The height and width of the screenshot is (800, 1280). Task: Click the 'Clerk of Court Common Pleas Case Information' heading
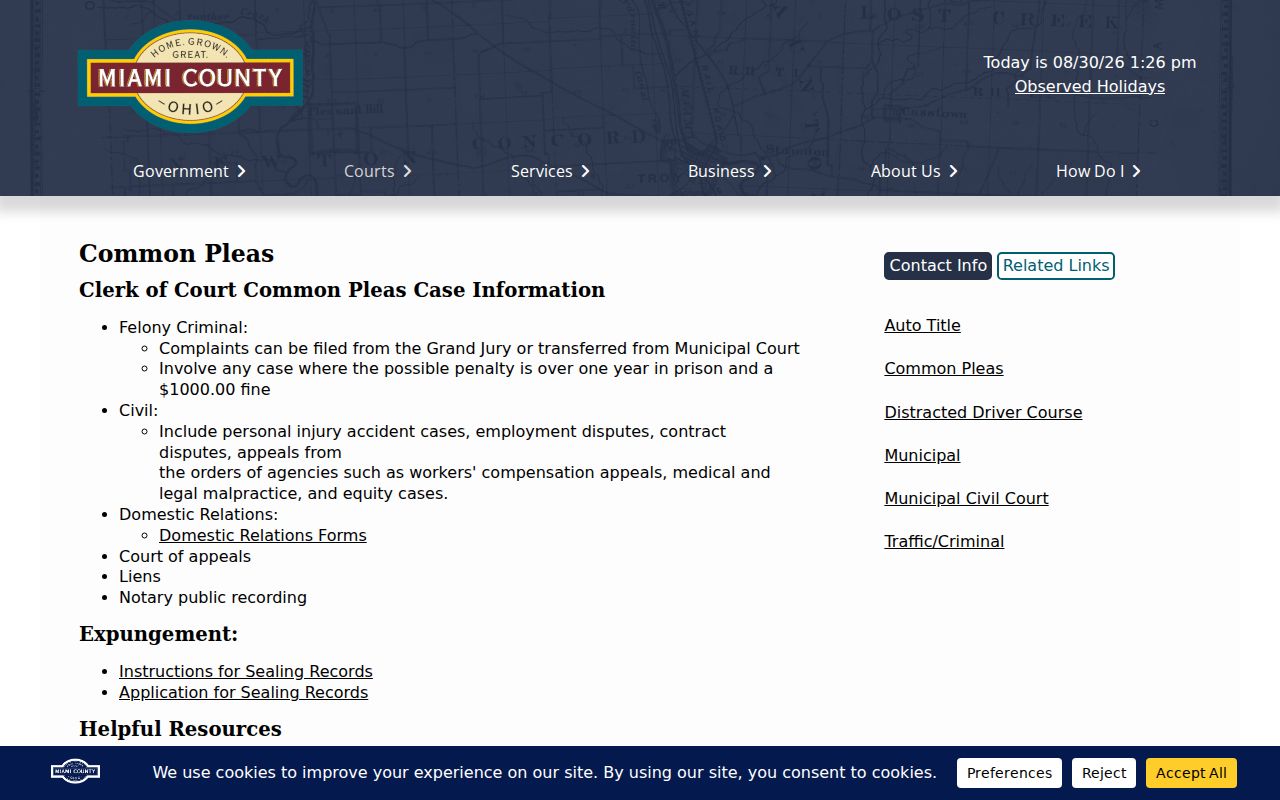(342, 290)
